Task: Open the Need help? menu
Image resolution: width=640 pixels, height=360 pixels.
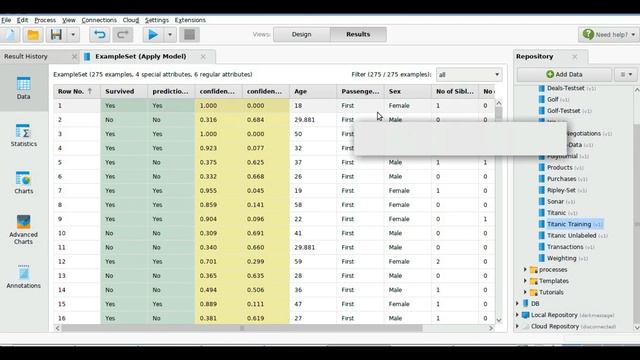Action: [609, 35]
